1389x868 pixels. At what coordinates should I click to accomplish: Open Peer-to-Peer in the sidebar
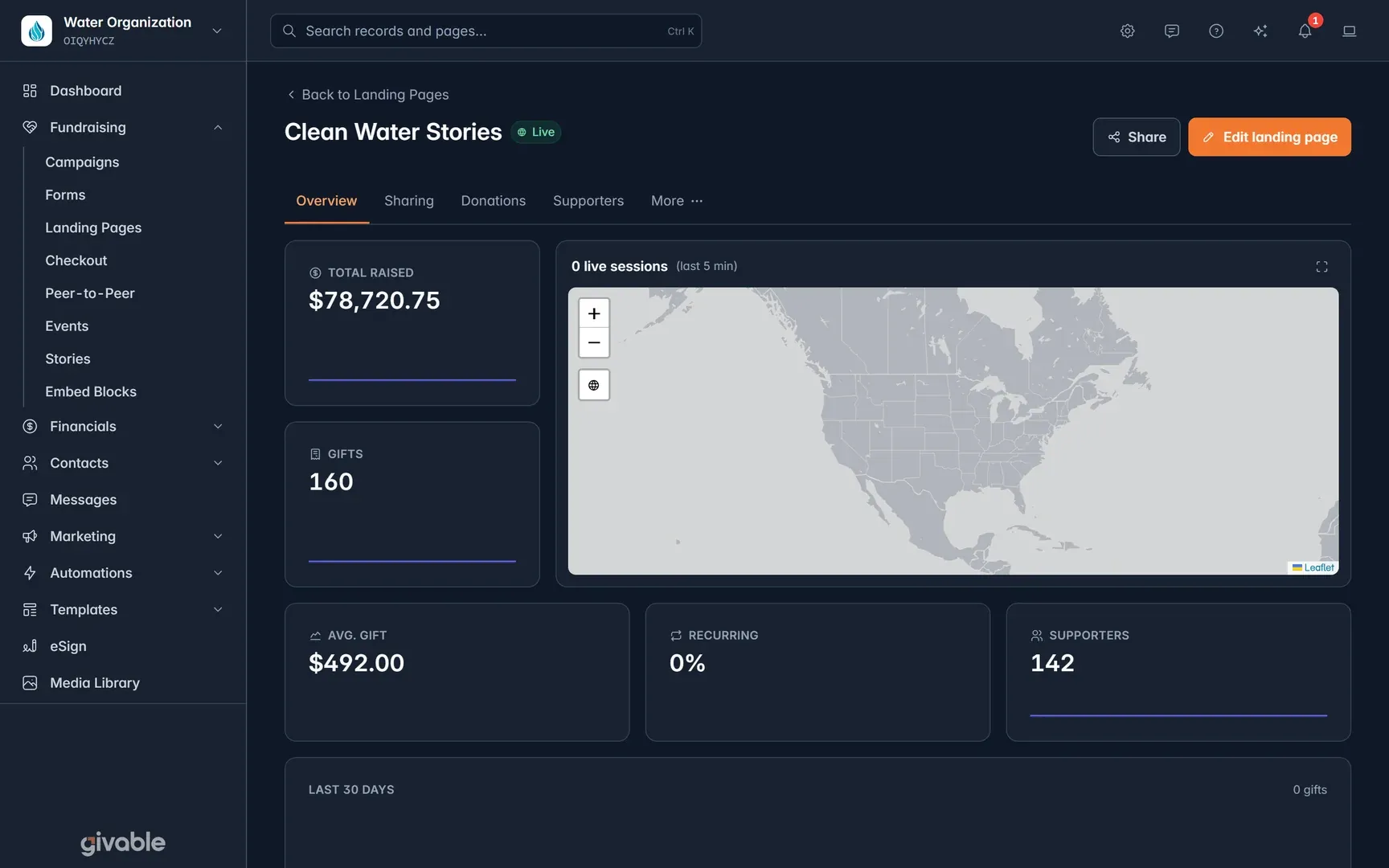coord(90,293)
